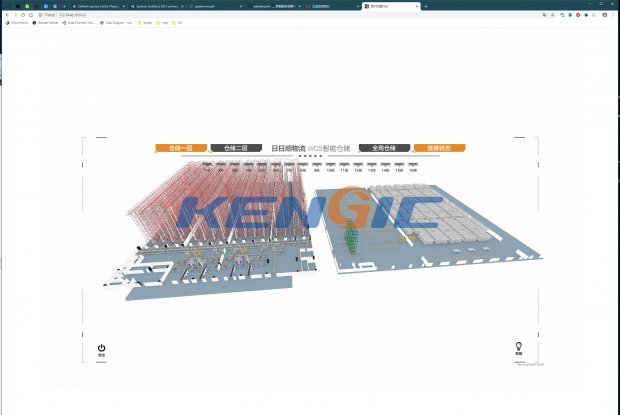Click the green stacker crane in warehouse

click(351, 240)
